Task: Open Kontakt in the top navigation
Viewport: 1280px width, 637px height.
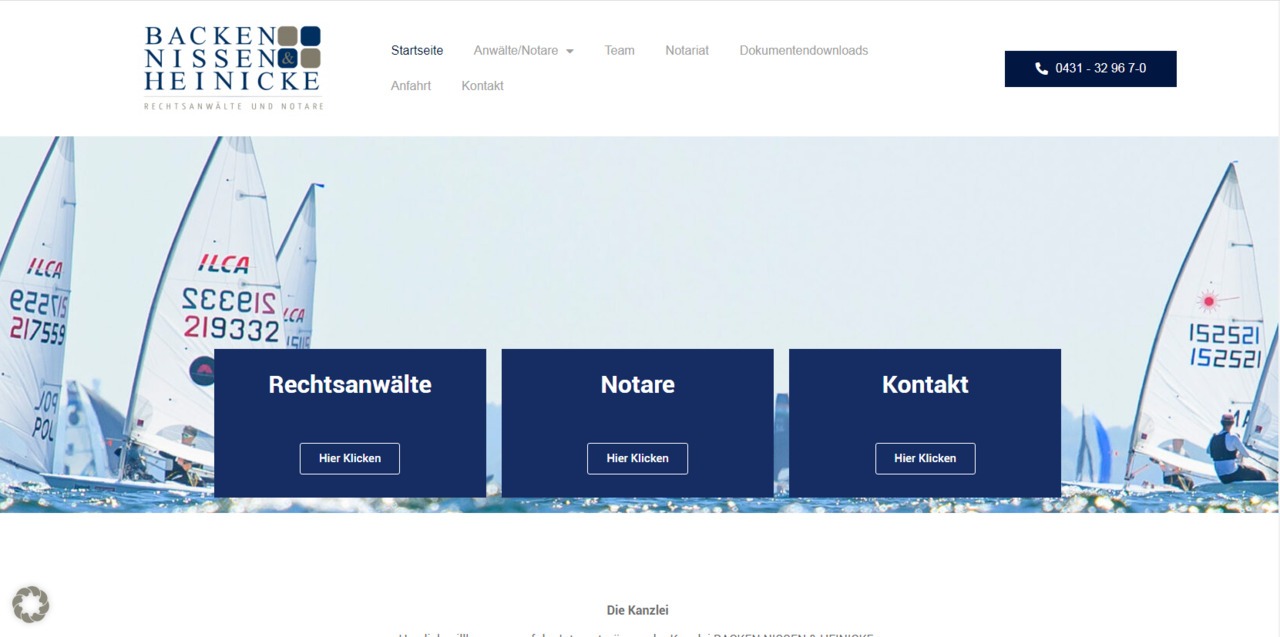Action: (x=482, y=86)
